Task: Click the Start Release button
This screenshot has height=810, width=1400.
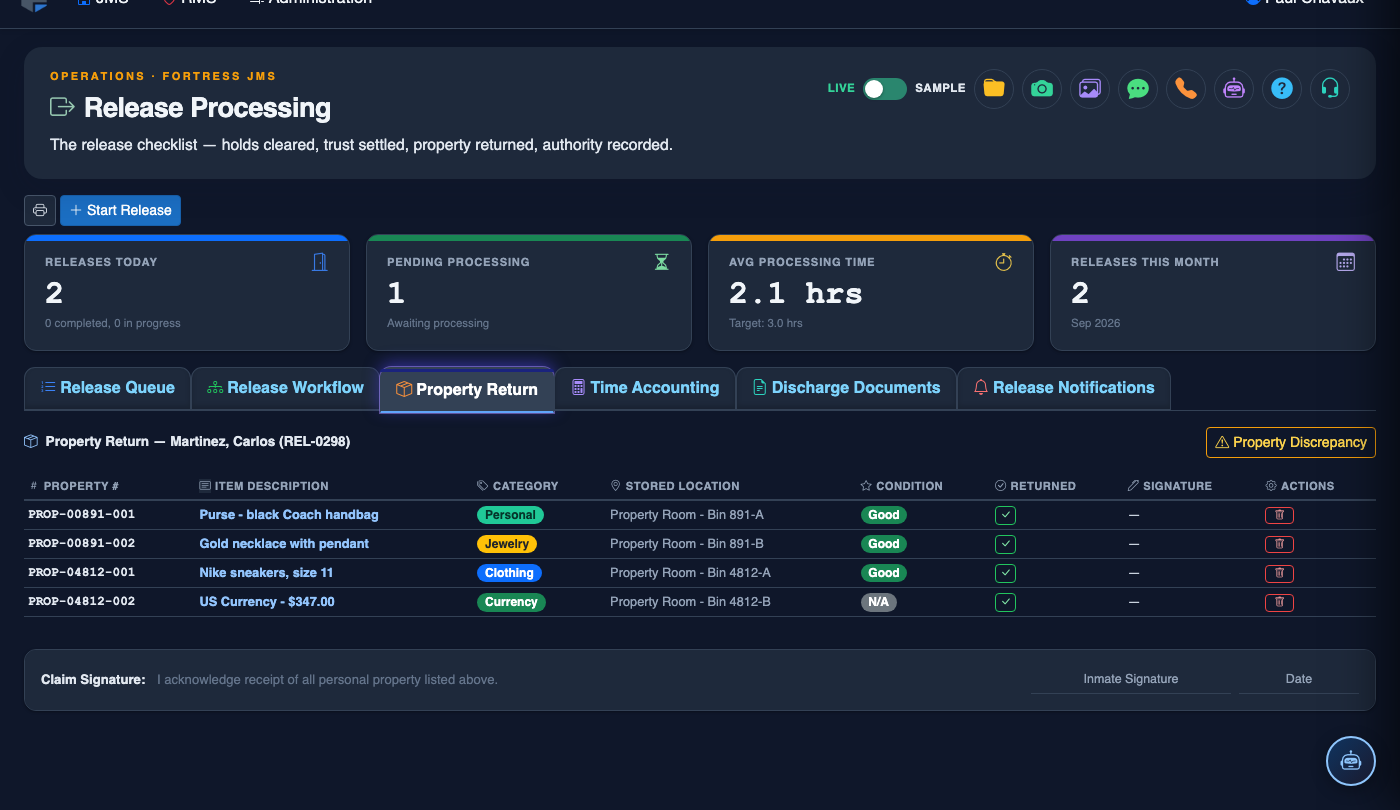Action: [120, 210]
